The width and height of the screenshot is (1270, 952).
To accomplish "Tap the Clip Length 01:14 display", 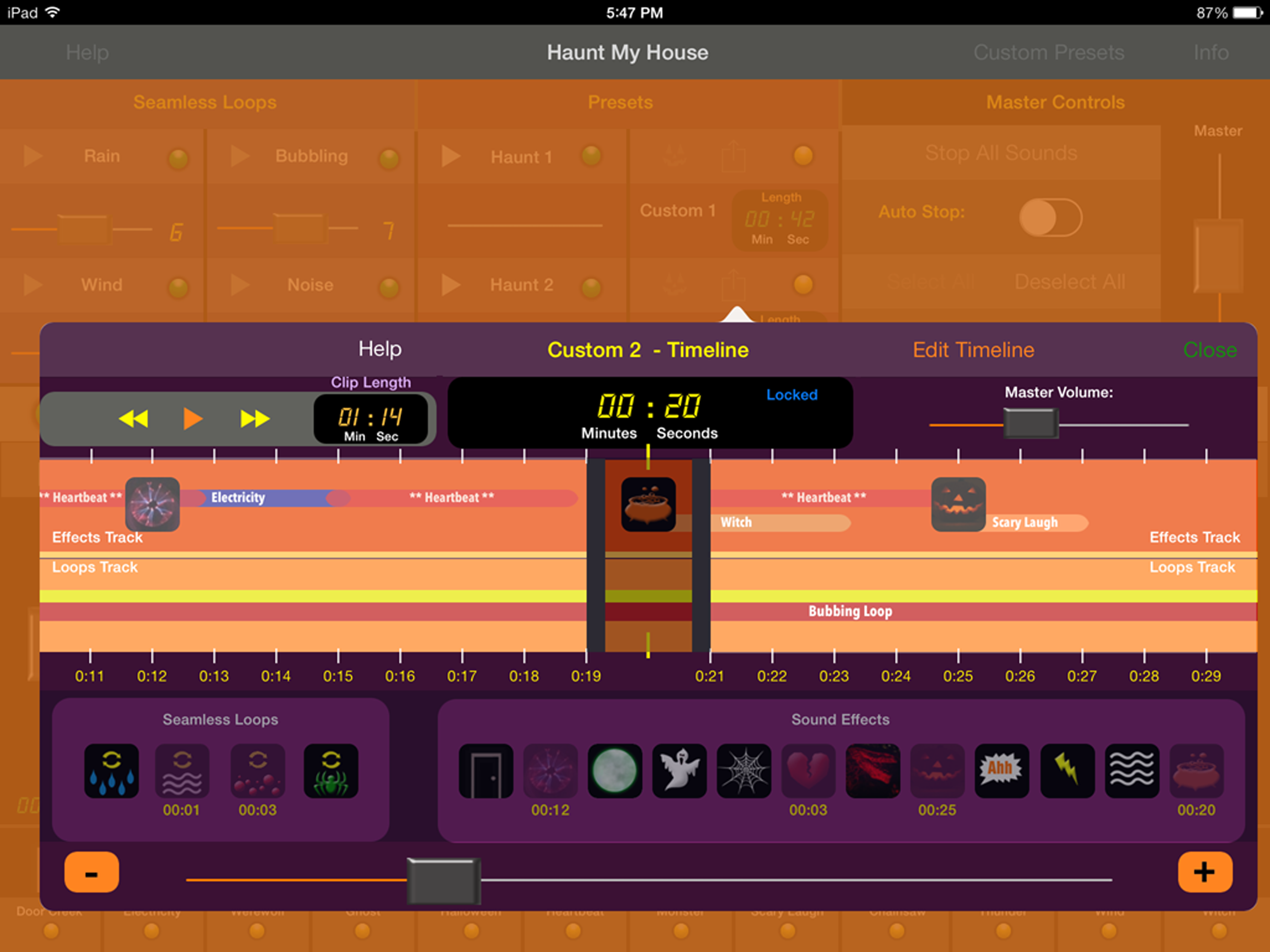I will [371, 418].
